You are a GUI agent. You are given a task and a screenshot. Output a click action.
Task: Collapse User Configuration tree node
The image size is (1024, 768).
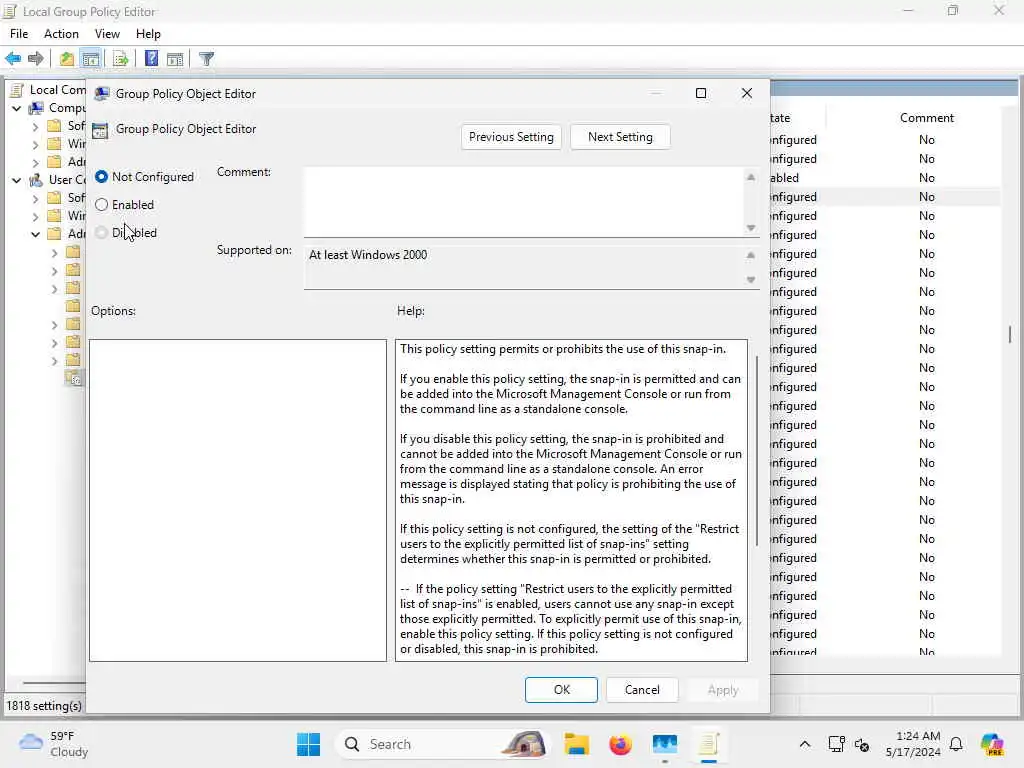pyautogui.click(x=17, y=180)
